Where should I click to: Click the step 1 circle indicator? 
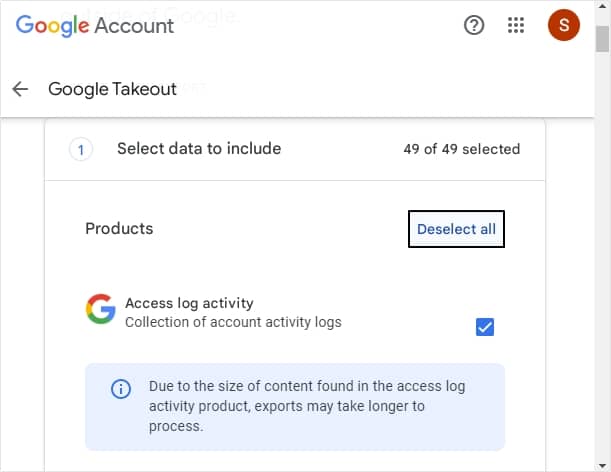click(x=81, y=149)
